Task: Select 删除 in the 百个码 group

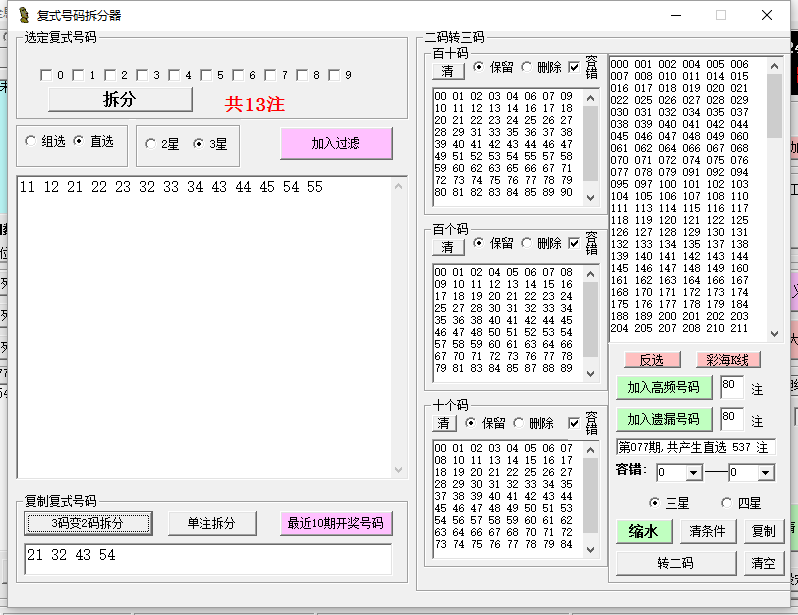Action: coord(527,243)
